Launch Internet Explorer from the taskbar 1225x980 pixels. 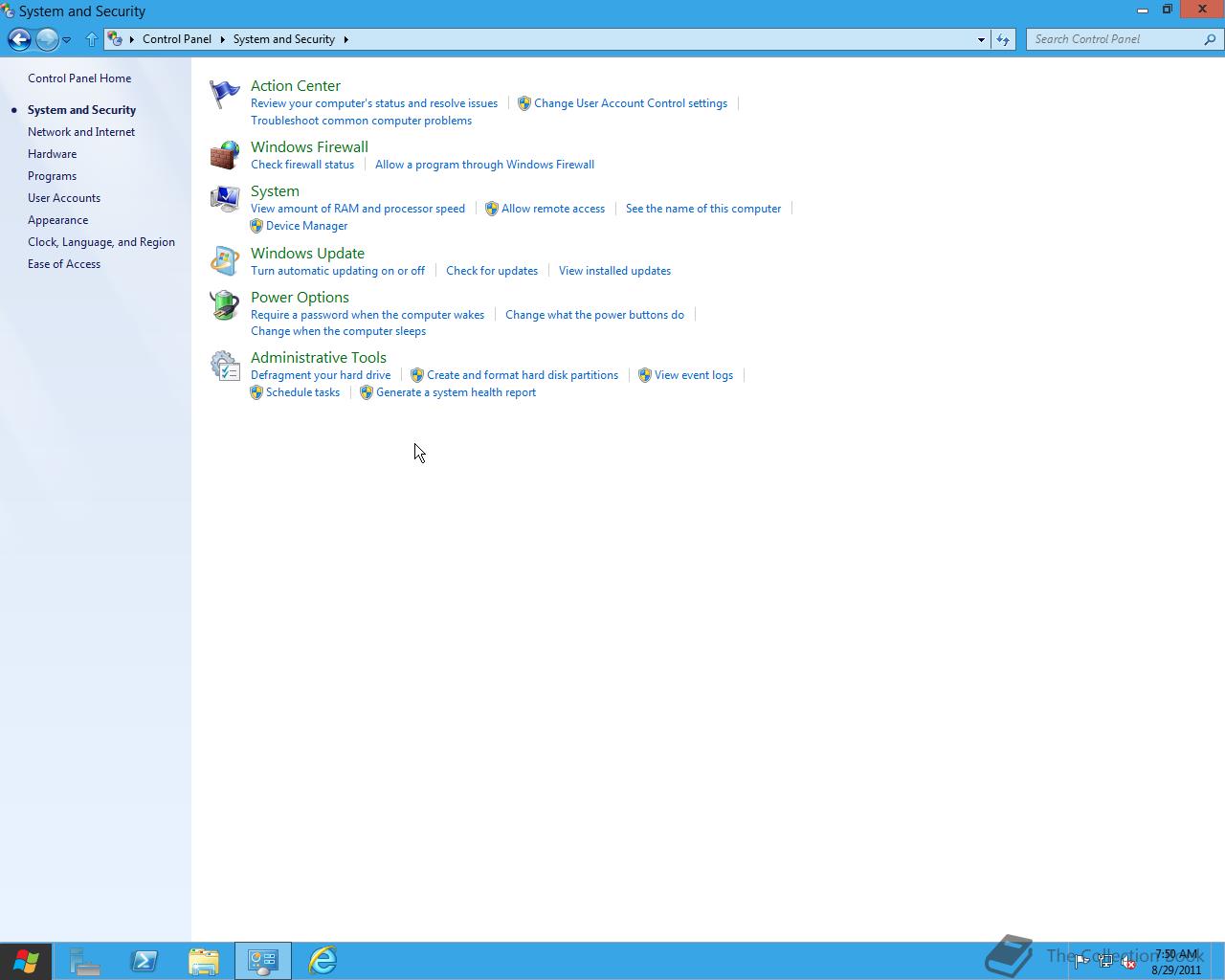(x=323, y=961)
